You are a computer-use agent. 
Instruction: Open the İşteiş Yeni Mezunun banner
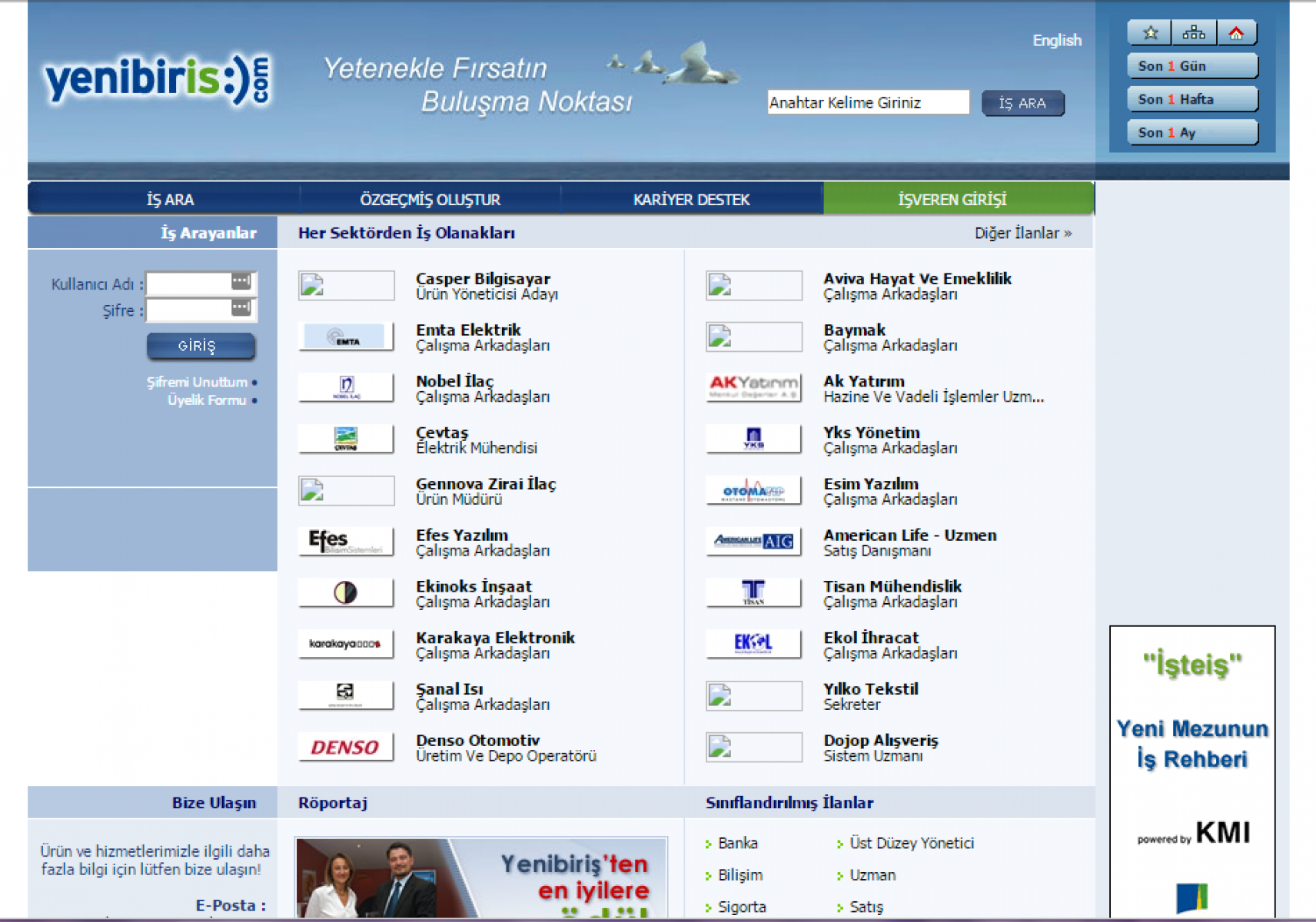(1192, 772)
